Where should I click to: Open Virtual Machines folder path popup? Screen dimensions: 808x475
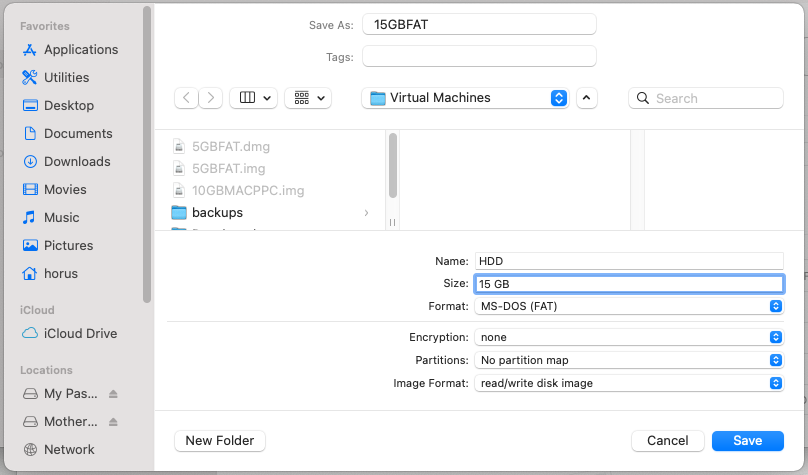click(465, 98)
